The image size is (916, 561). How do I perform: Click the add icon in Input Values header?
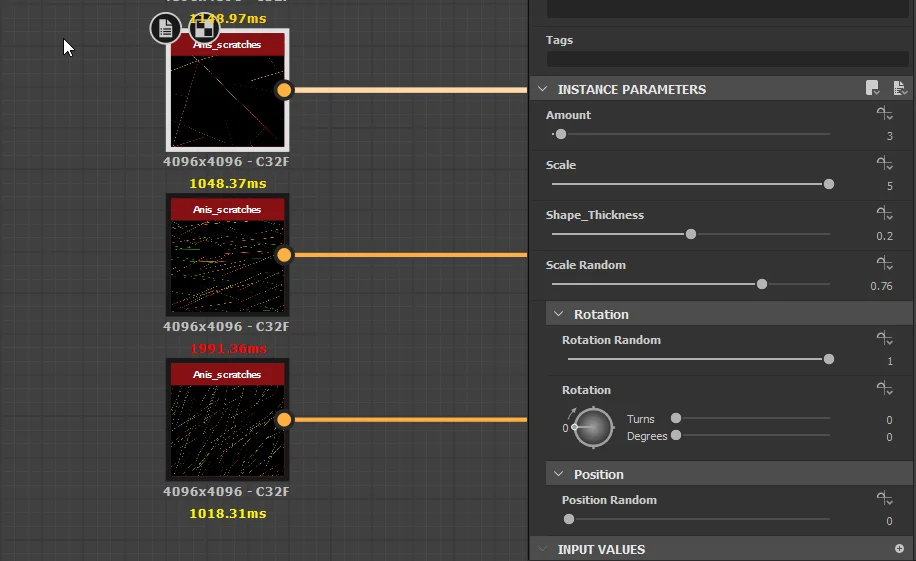(899, 548)
